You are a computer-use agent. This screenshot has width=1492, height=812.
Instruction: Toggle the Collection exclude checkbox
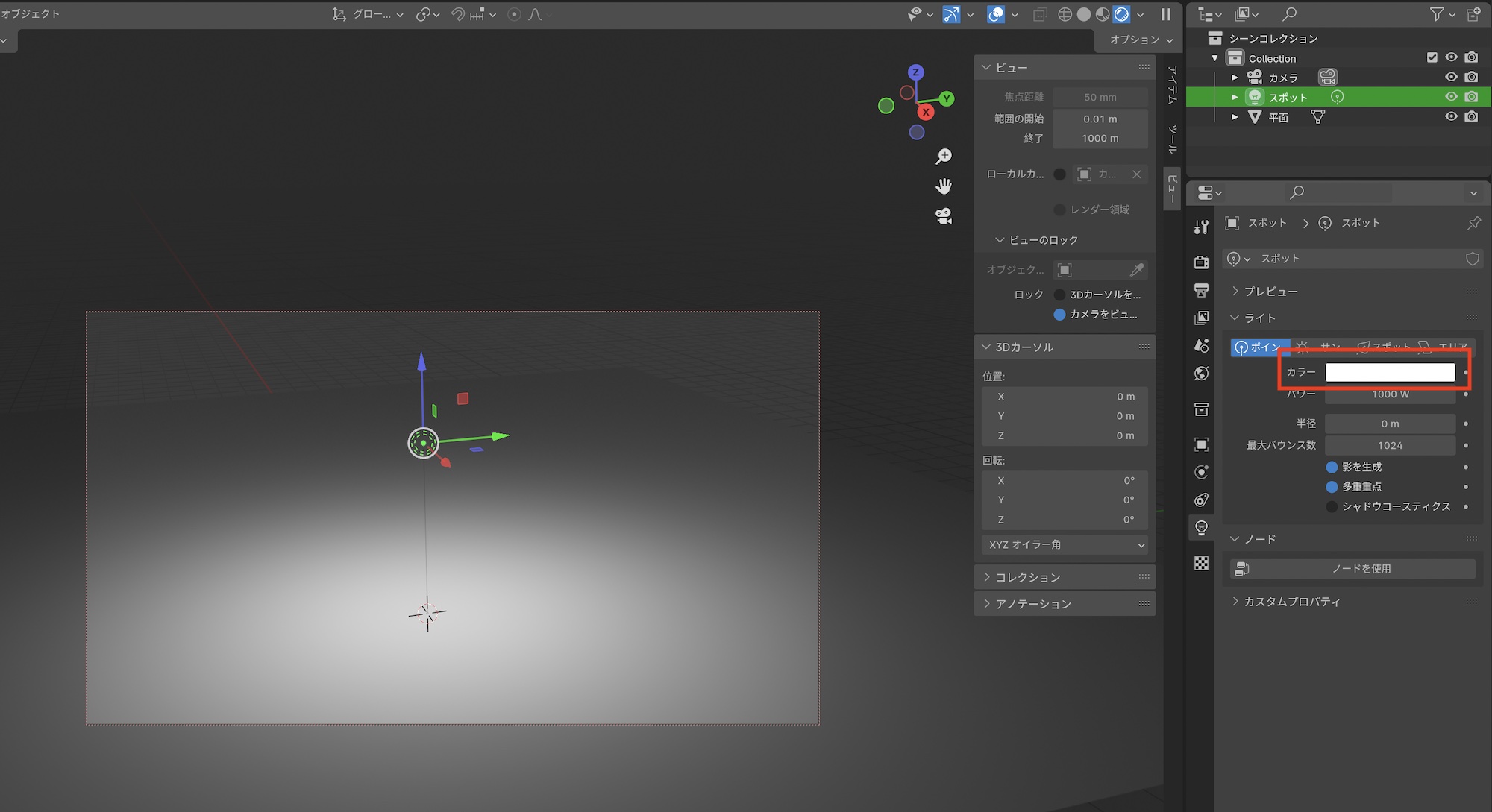click(x=1432, y=57)
